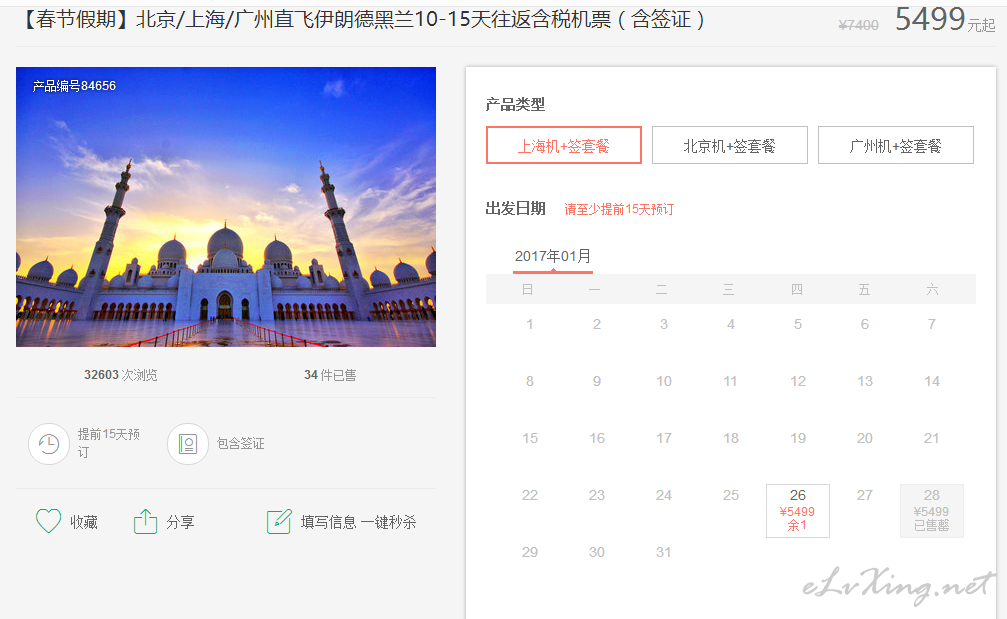The width and height of the screenshot is (1007, 619).
Task: Choose departure date 26 priced ¥5499
Action: pyautogui.click(x=798, y=510)
